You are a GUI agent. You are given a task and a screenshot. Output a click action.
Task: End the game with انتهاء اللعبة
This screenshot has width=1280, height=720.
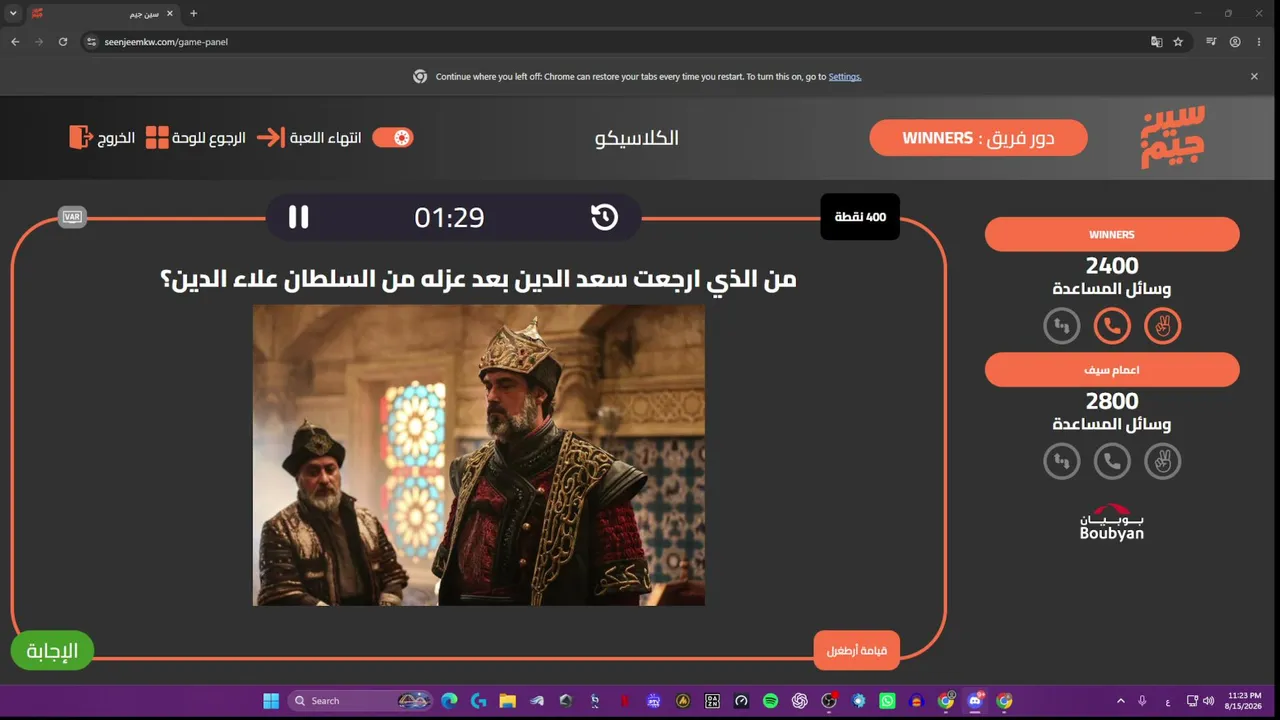tap(309, 137)
